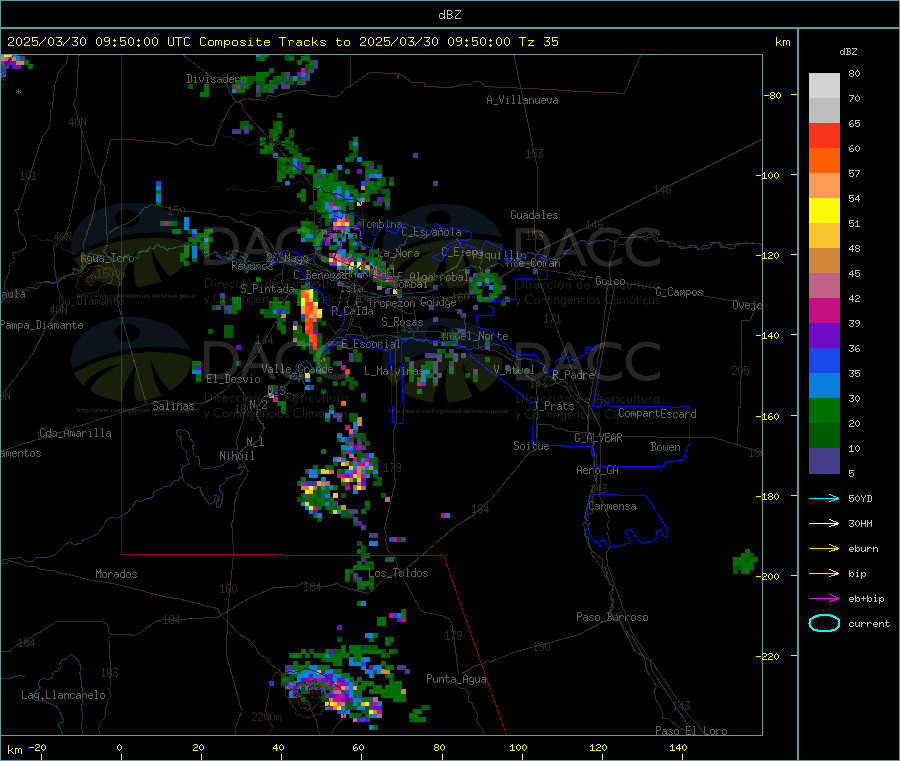Click the 'Guadales' place label
This screenshot has height=761, width=900.
pos(534,215)
